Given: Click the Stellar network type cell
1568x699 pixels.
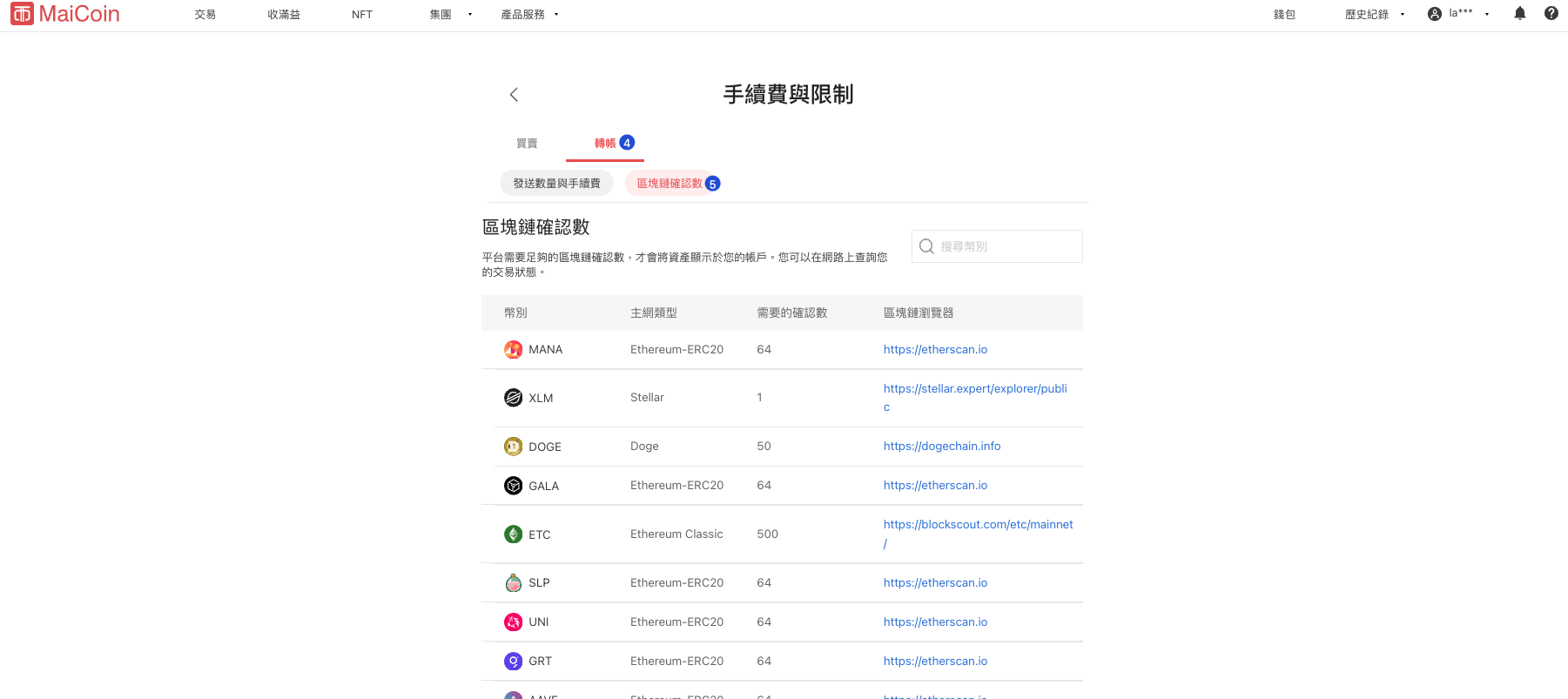Looking at the screenshot, I should tap(647, 398).
